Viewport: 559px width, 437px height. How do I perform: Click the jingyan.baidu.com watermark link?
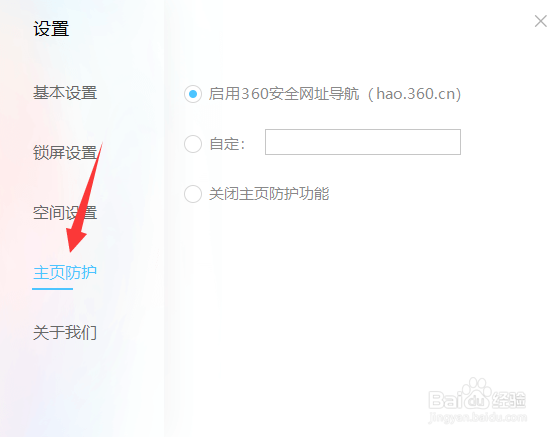(x=477, y=417)
